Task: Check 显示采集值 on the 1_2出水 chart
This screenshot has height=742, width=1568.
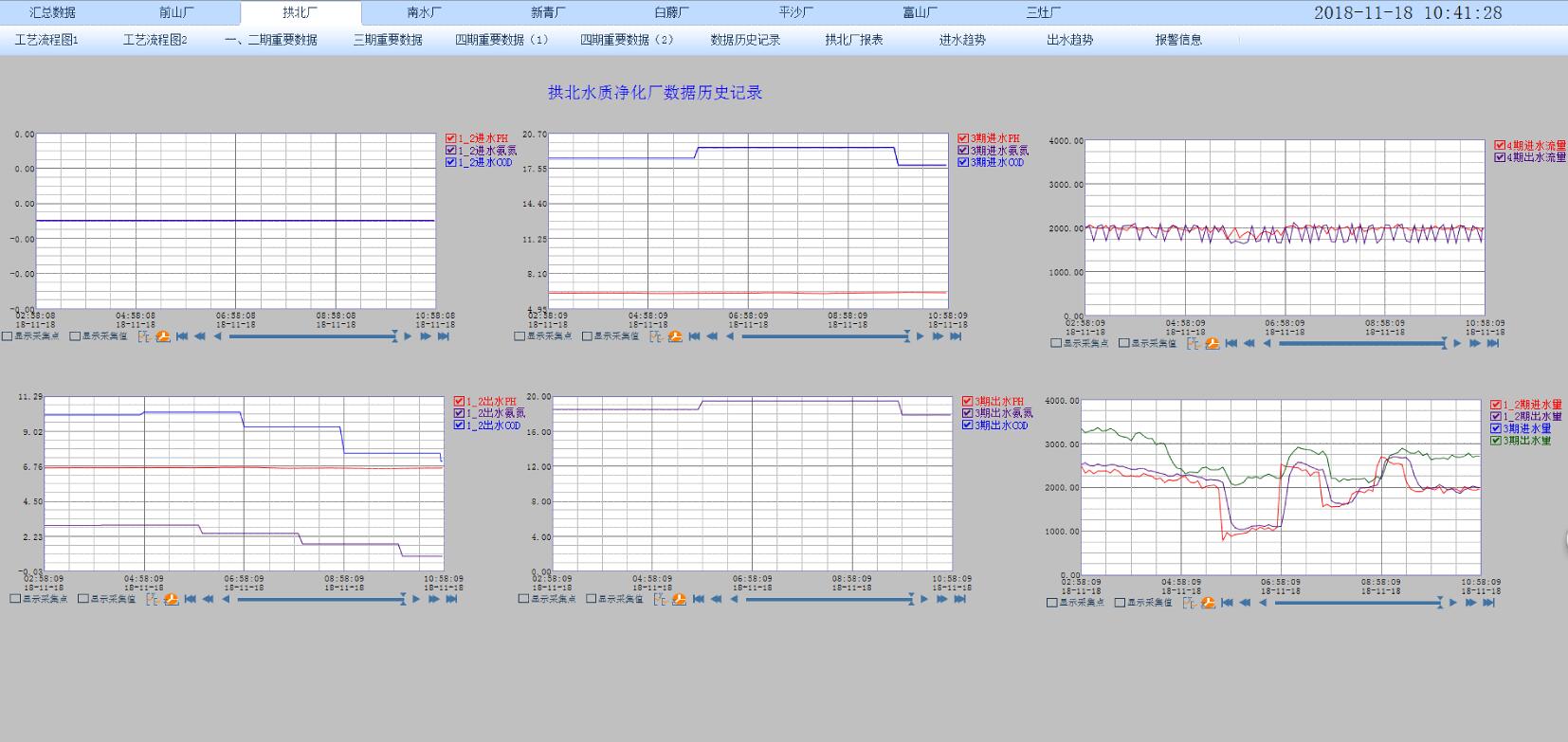Action: coord(83,599)
